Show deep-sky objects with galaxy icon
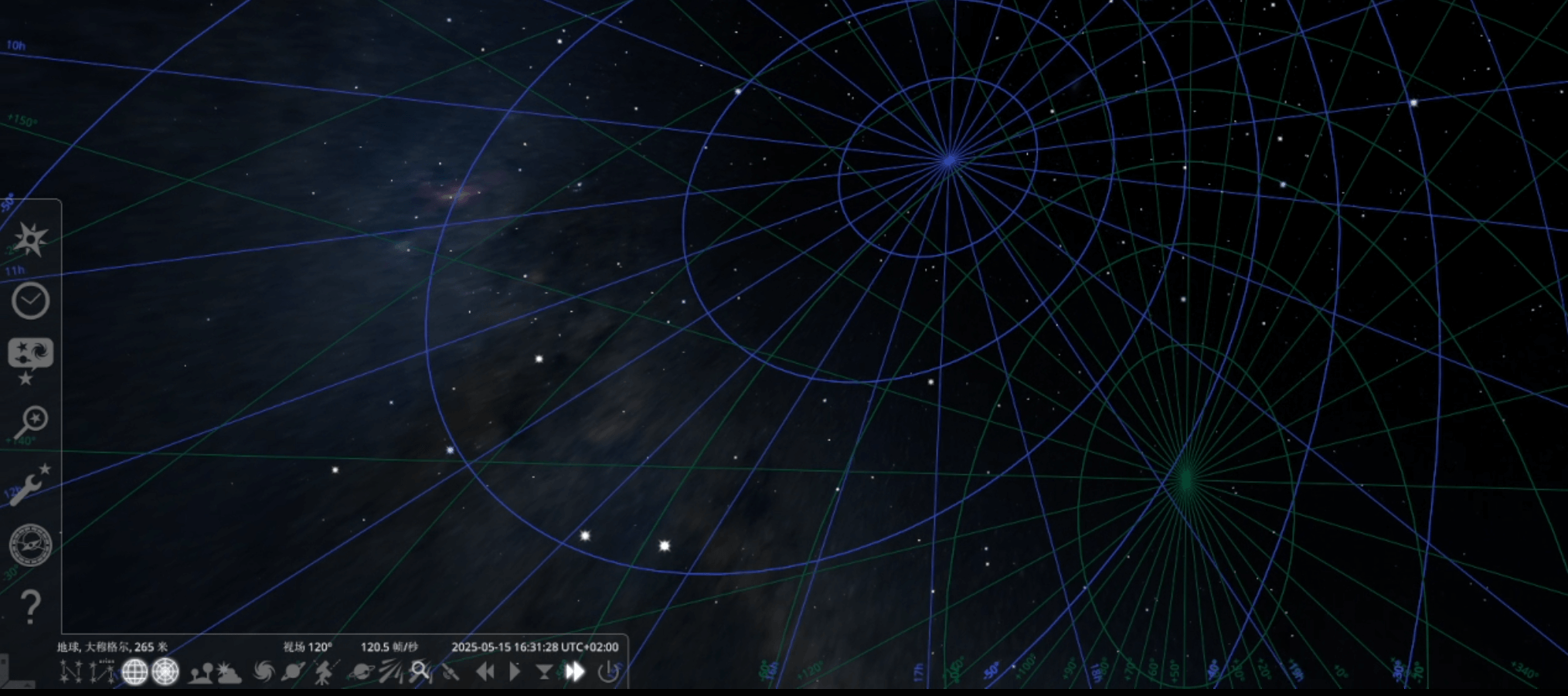 coord(264,672)
